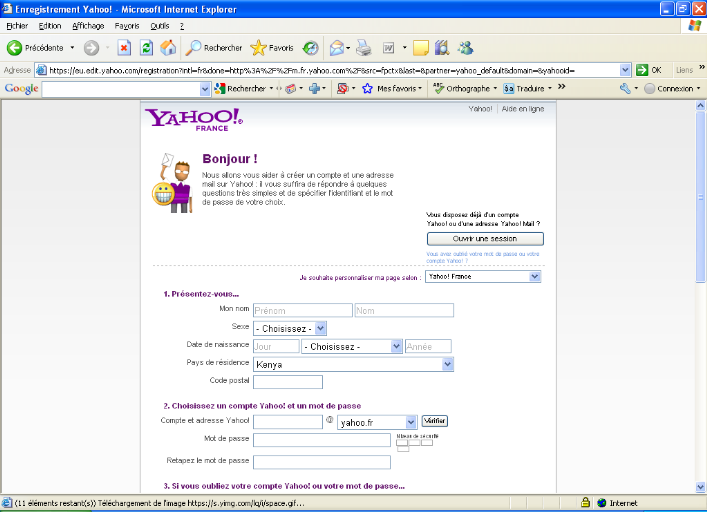Image resolution: width=707 pixels, height=512 pixels.
Task: Expand the Précédente history dropdown arrow
Action: [x=72, y=48]
